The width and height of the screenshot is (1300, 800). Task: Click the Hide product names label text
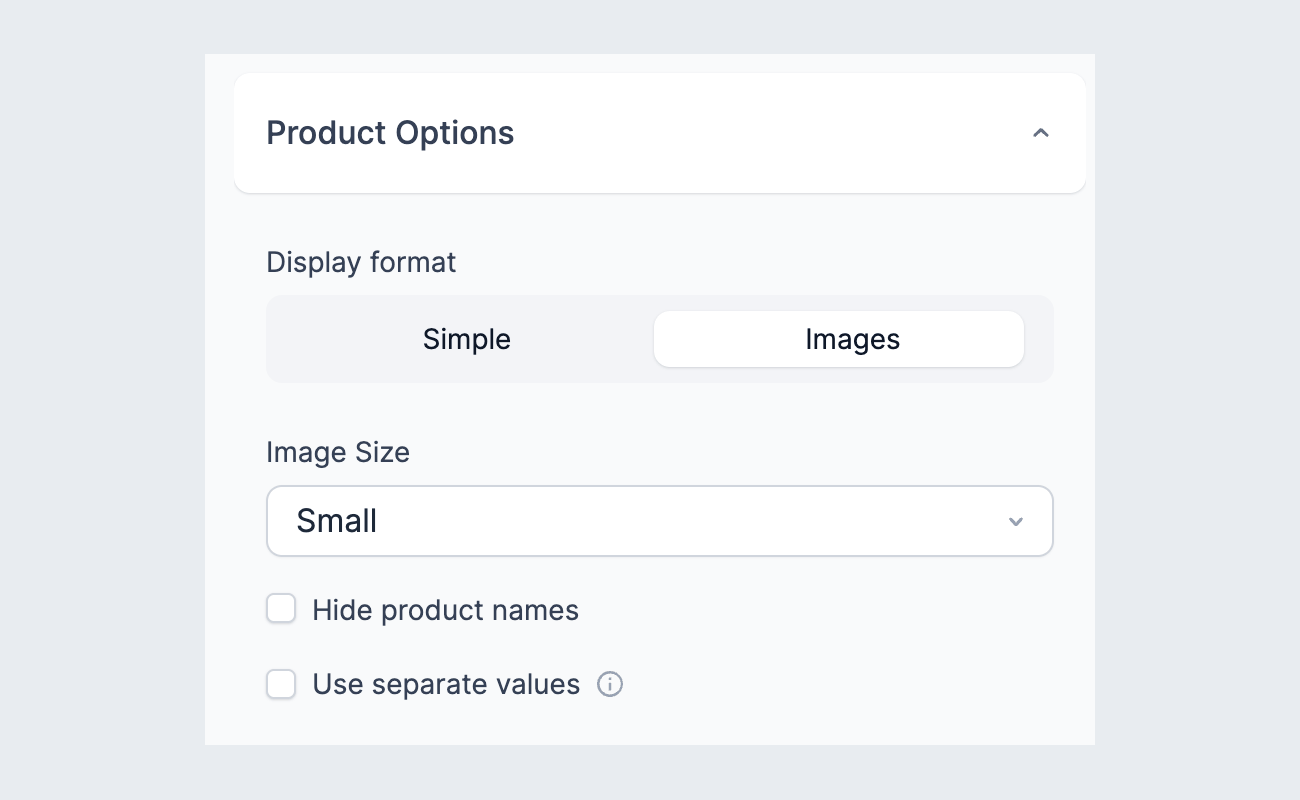446,610
